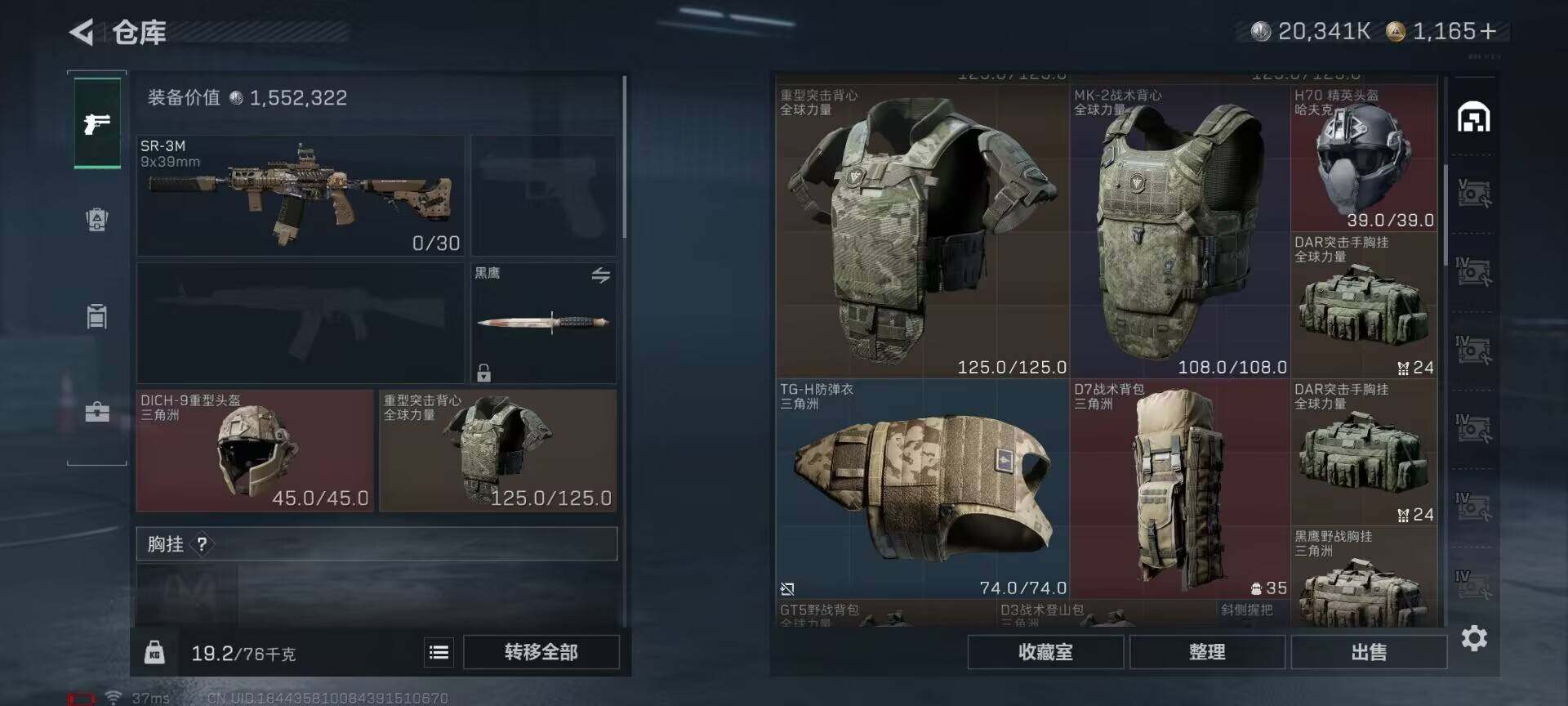Select the main stash house icon

tap(1474, 117)
